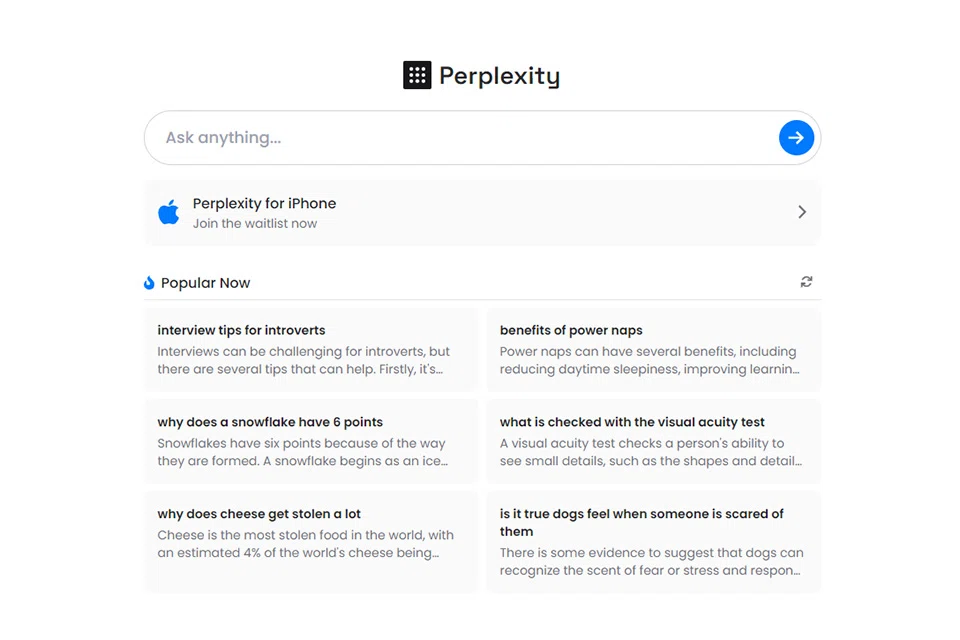Viewport: 960px width, 640px height.
Task: Click the chevron on the iPhone waitlist banner
Action: (801, 212)
